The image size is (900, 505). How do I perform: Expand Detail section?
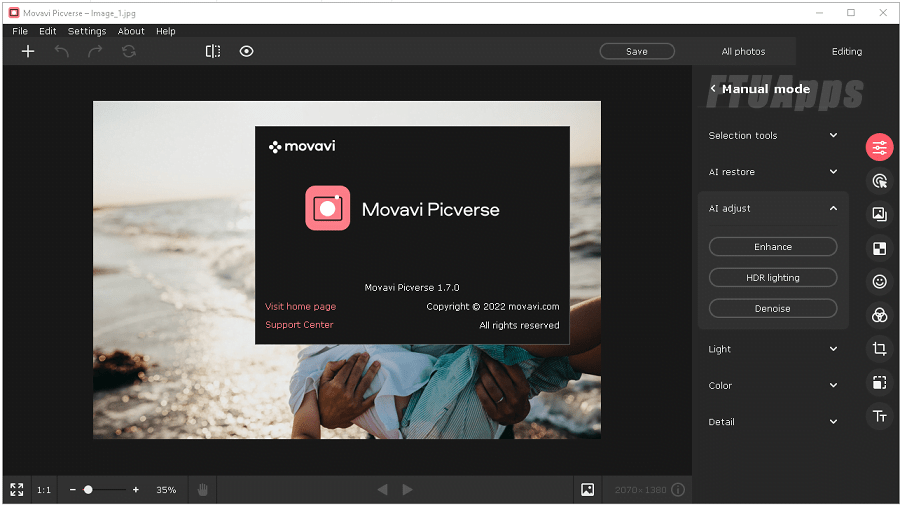point(773,422)
